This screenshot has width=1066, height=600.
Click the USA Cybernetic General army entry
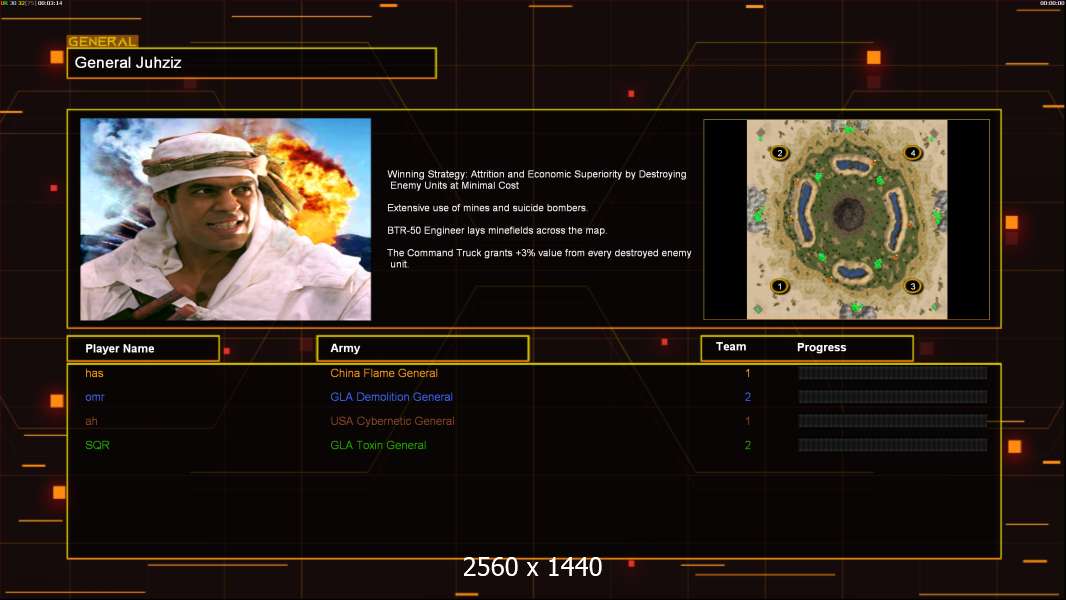[392, 421]
